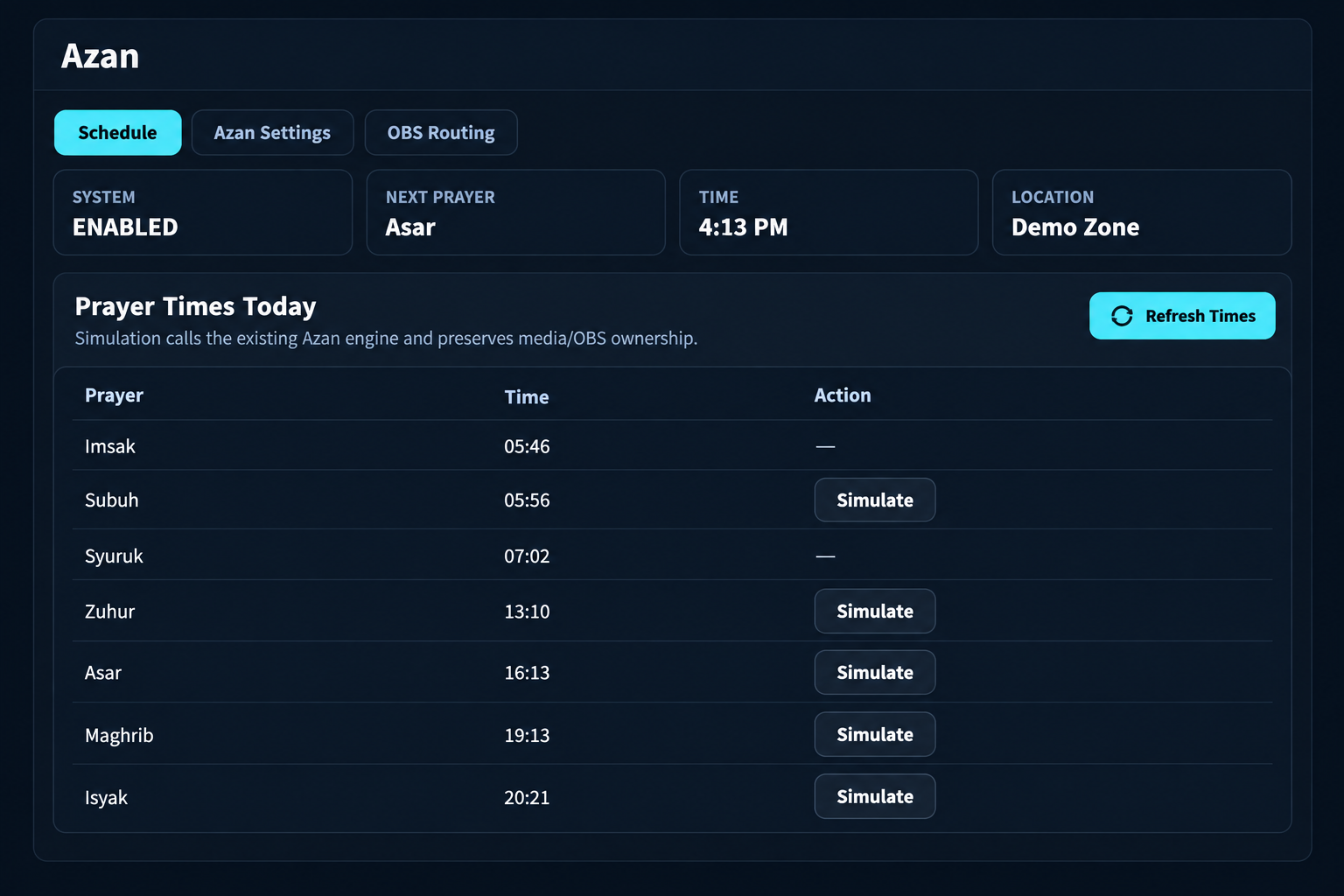
Task: Click the TIME 4:13 PM card
Action: pyautogui.click(x=829, y=213)
